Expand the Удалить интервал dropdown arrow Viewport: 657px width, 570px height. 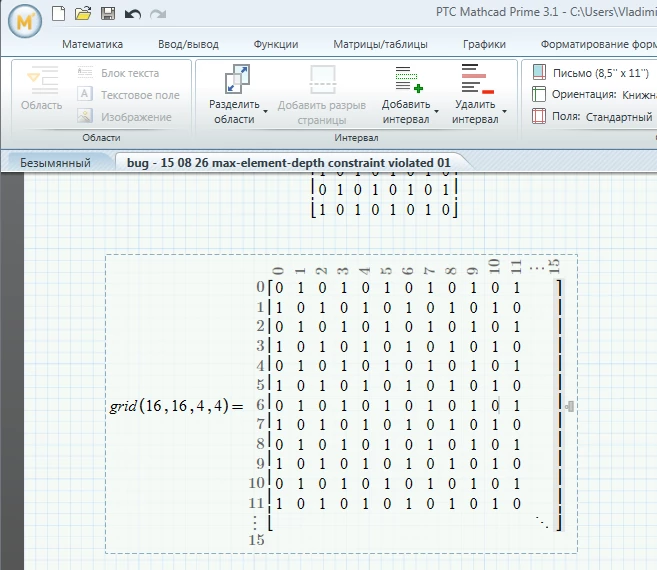pos(504,111)
